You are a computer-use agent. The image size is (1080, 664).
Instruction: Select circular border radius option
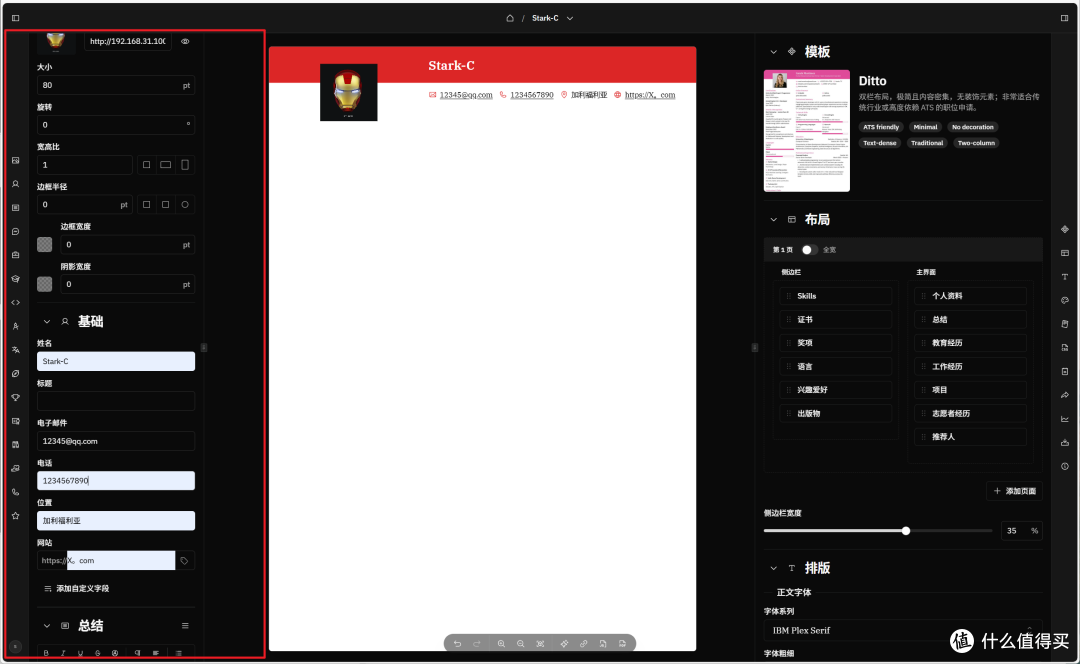(x=185, y=205)
